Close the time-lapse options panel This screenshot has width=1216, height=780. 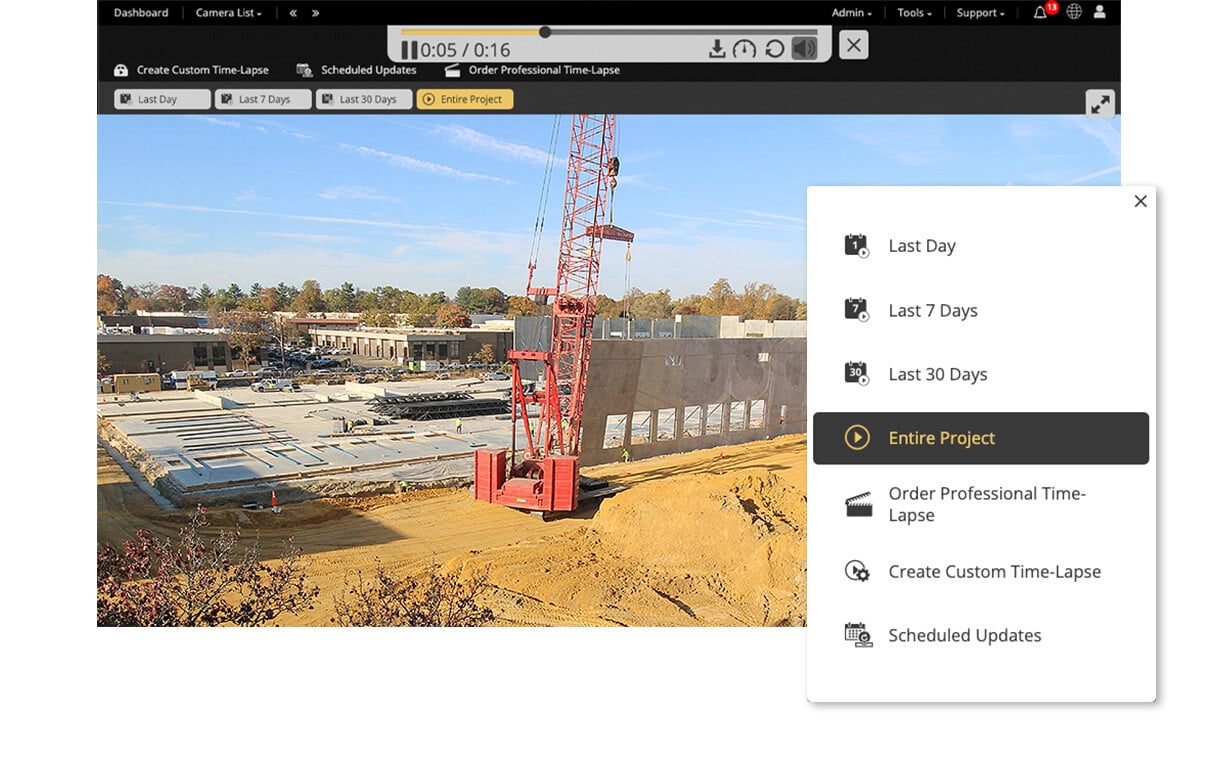pyautogui.click(x=1140, y=201)
